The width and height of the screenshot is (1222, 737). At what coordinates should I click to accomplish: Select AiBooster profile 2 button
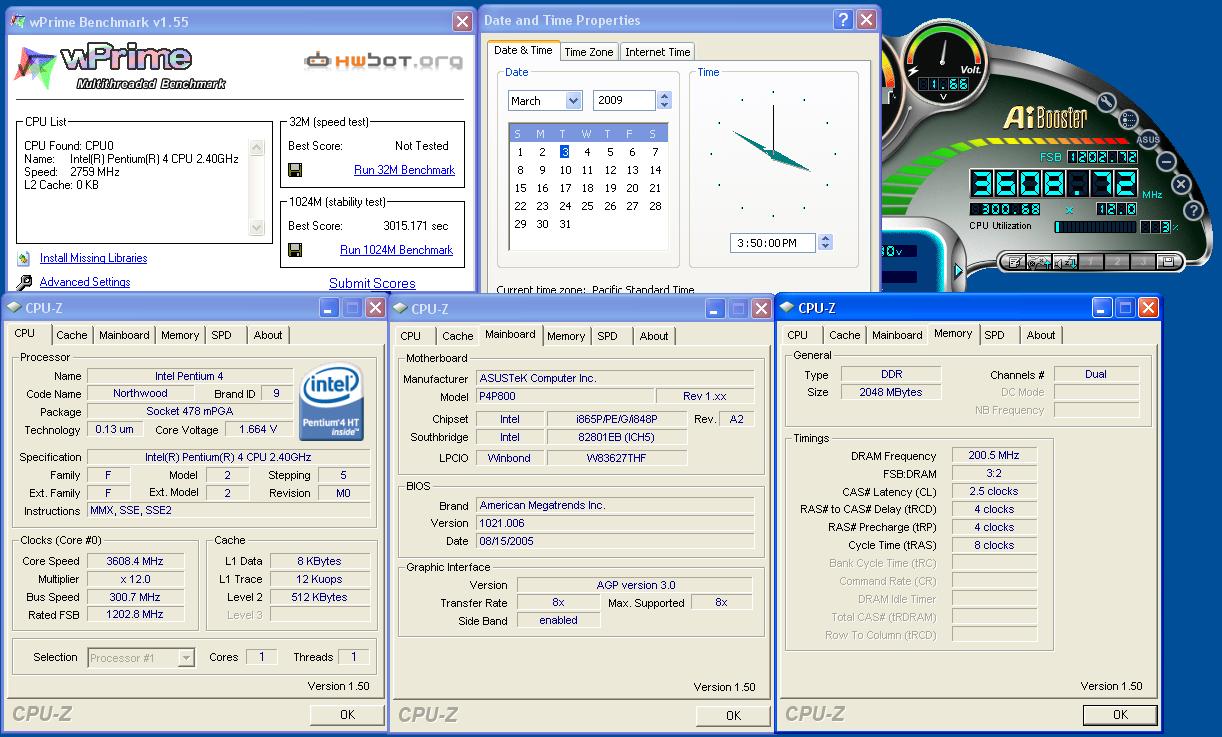point(1117,262)
